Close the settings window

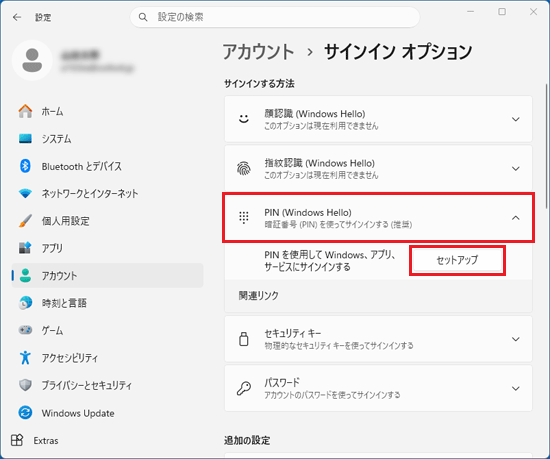533,12
